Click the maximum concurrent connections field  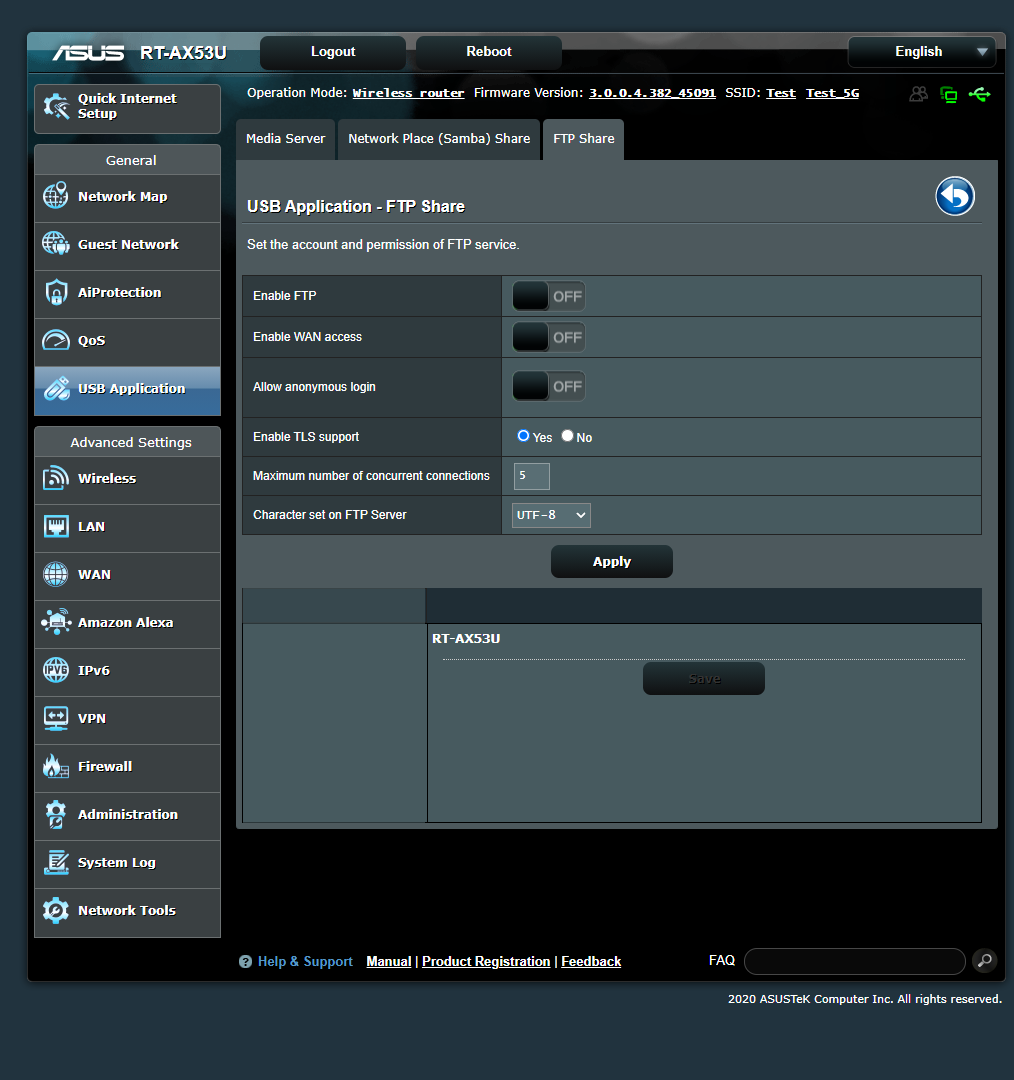531,476
